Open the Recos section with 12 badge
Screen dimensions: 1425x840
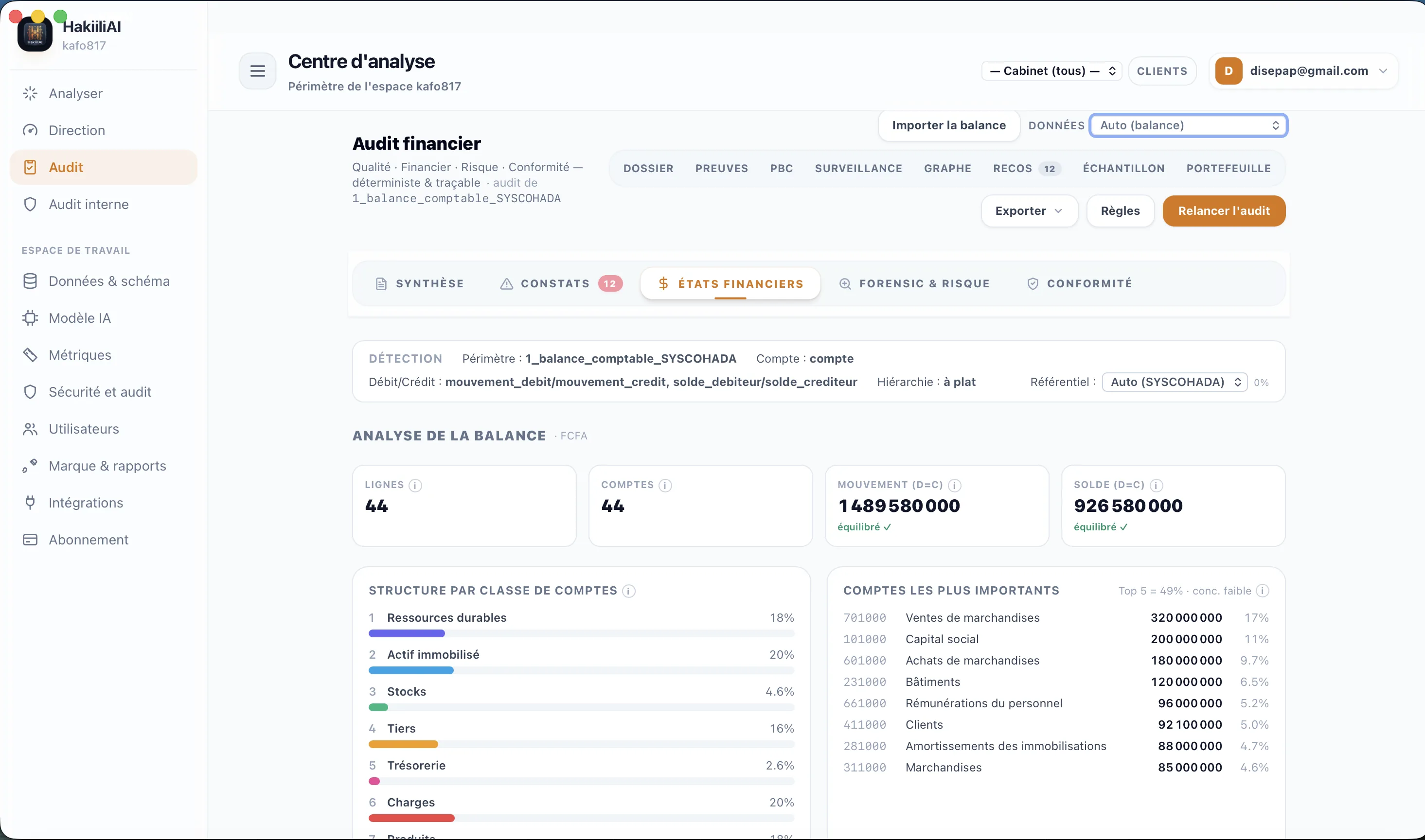pyautogui.click(x=1026, y=168)
